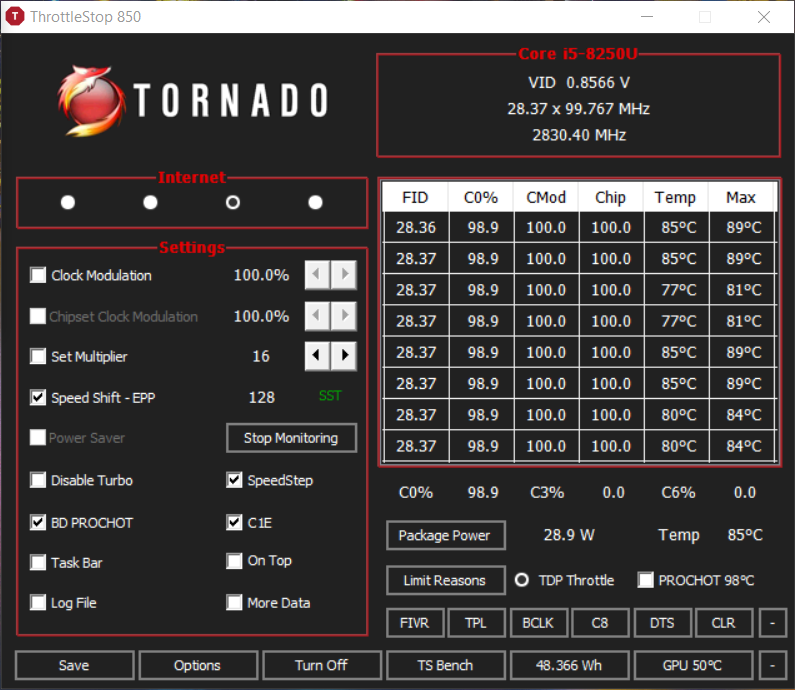
Task: Click the Speed Shift EPP value 128
Action: 262,397
